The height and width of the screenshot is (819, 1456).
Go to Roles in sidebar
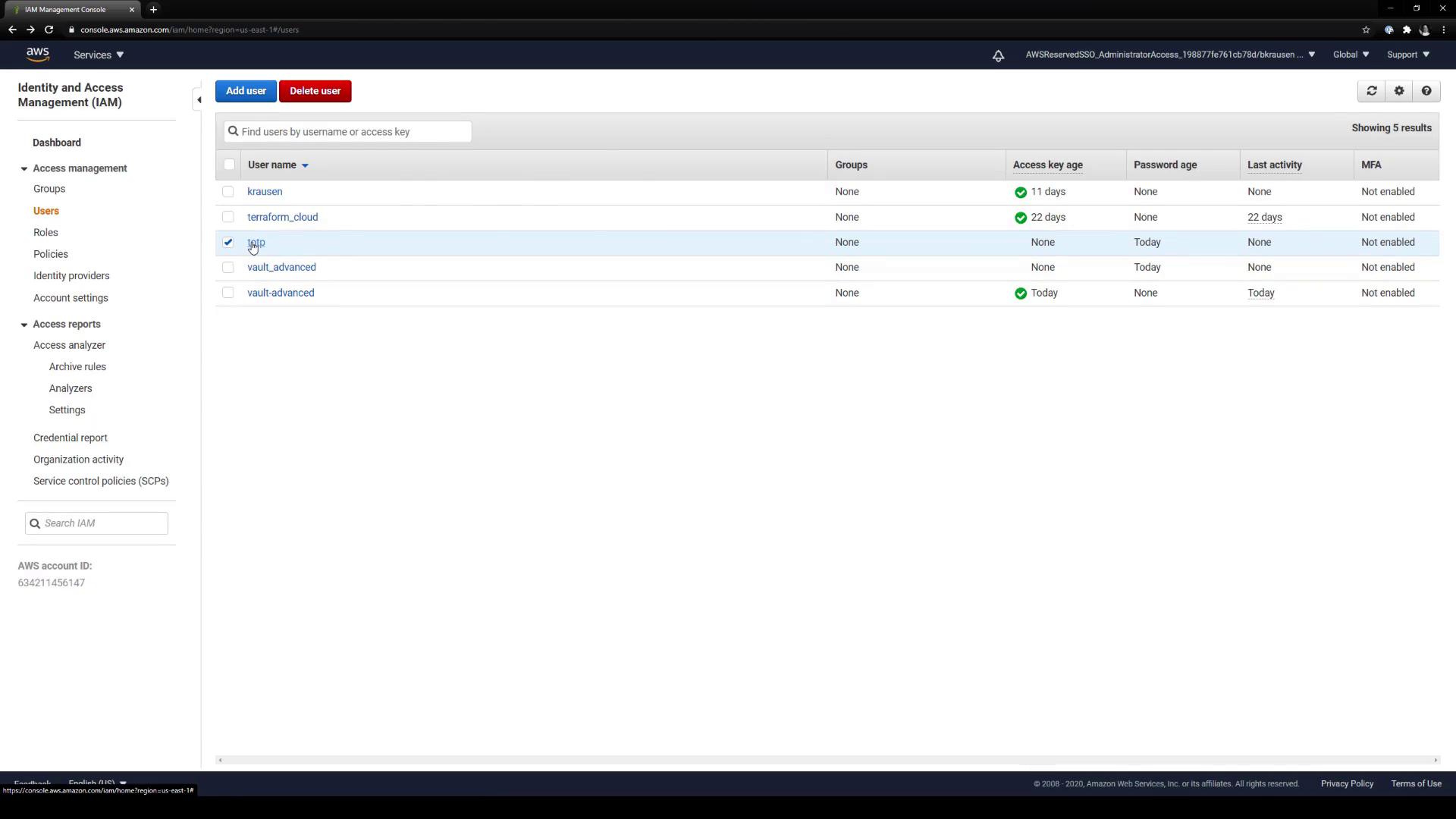click(x=45, y=233)
